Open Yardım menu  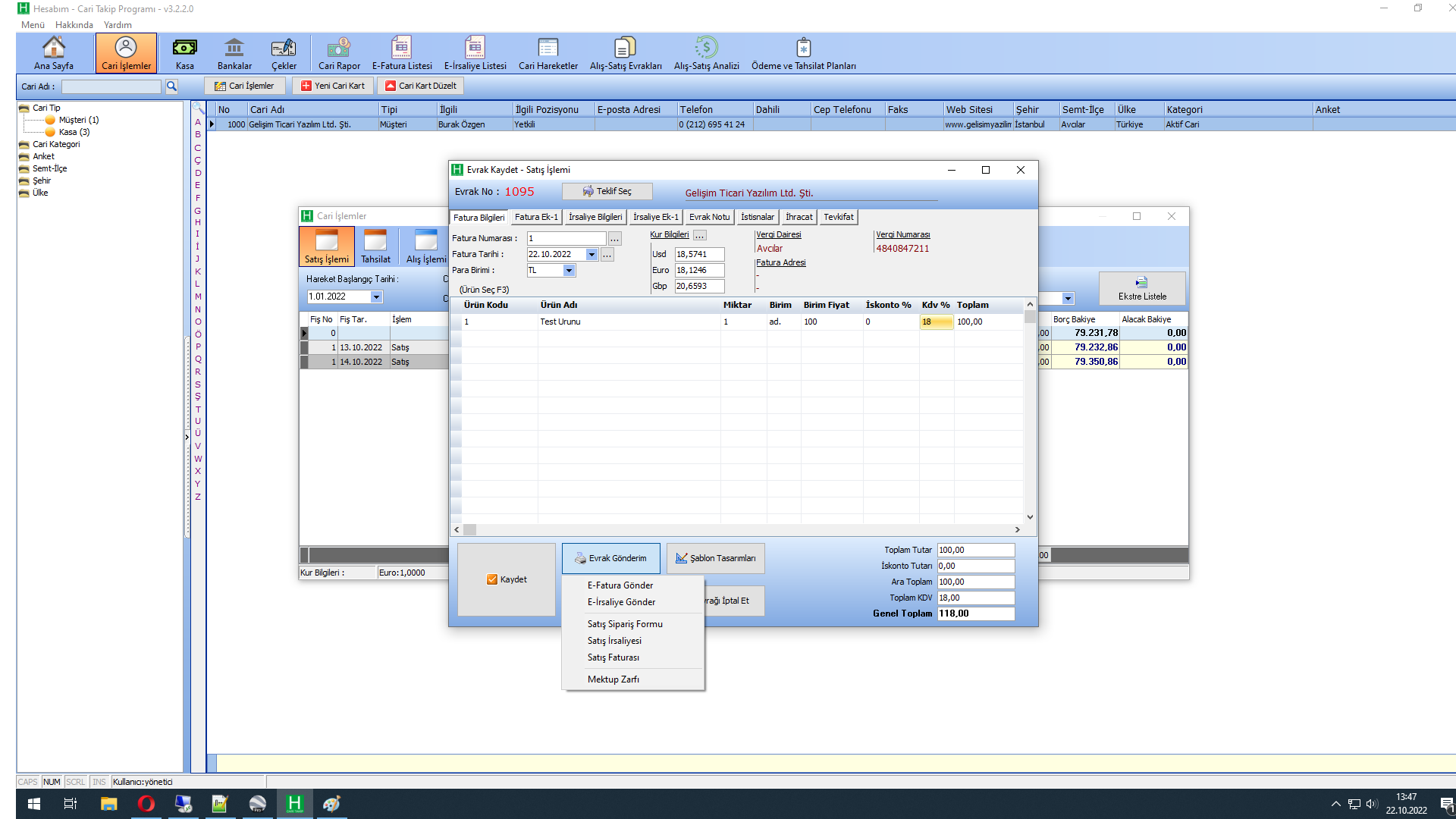(118, 25)
